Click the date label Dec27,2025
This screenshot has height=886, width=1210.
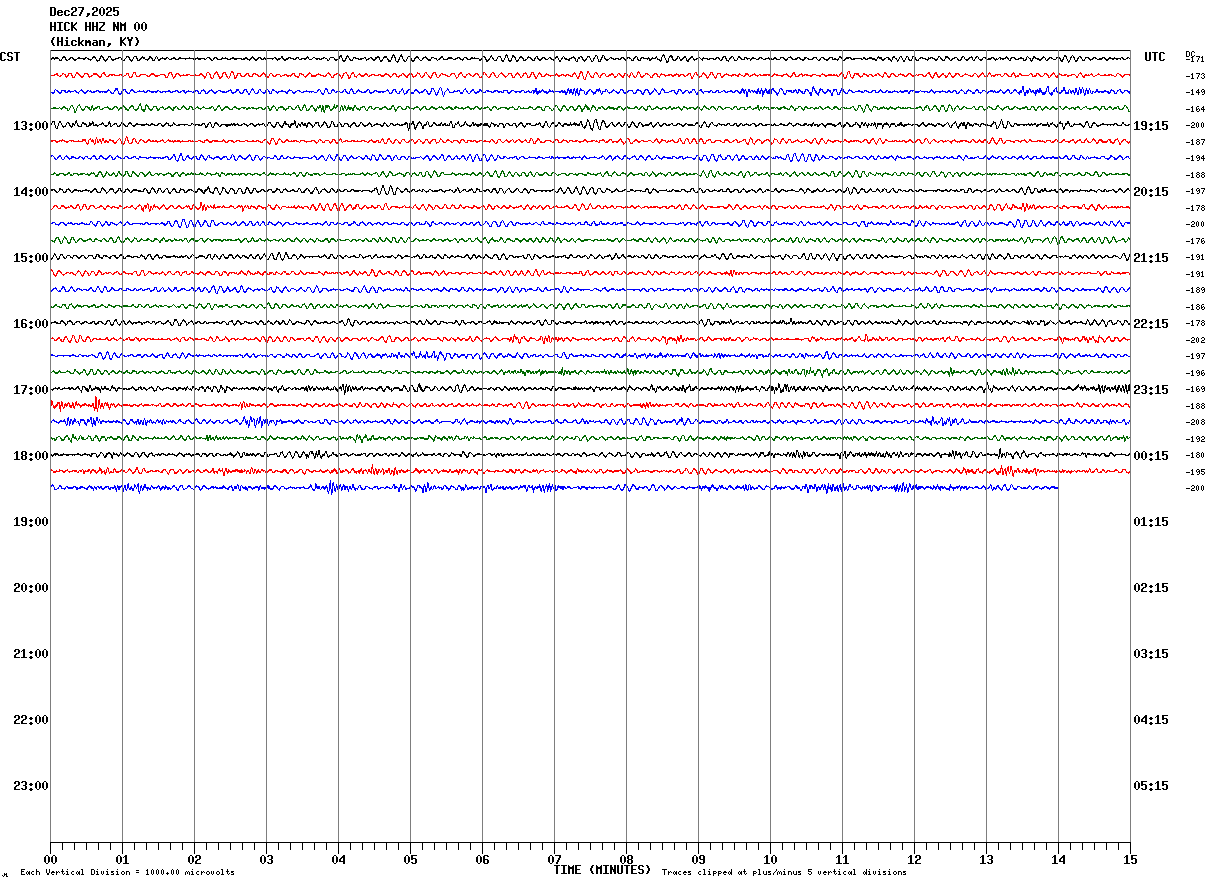(84, 12)
